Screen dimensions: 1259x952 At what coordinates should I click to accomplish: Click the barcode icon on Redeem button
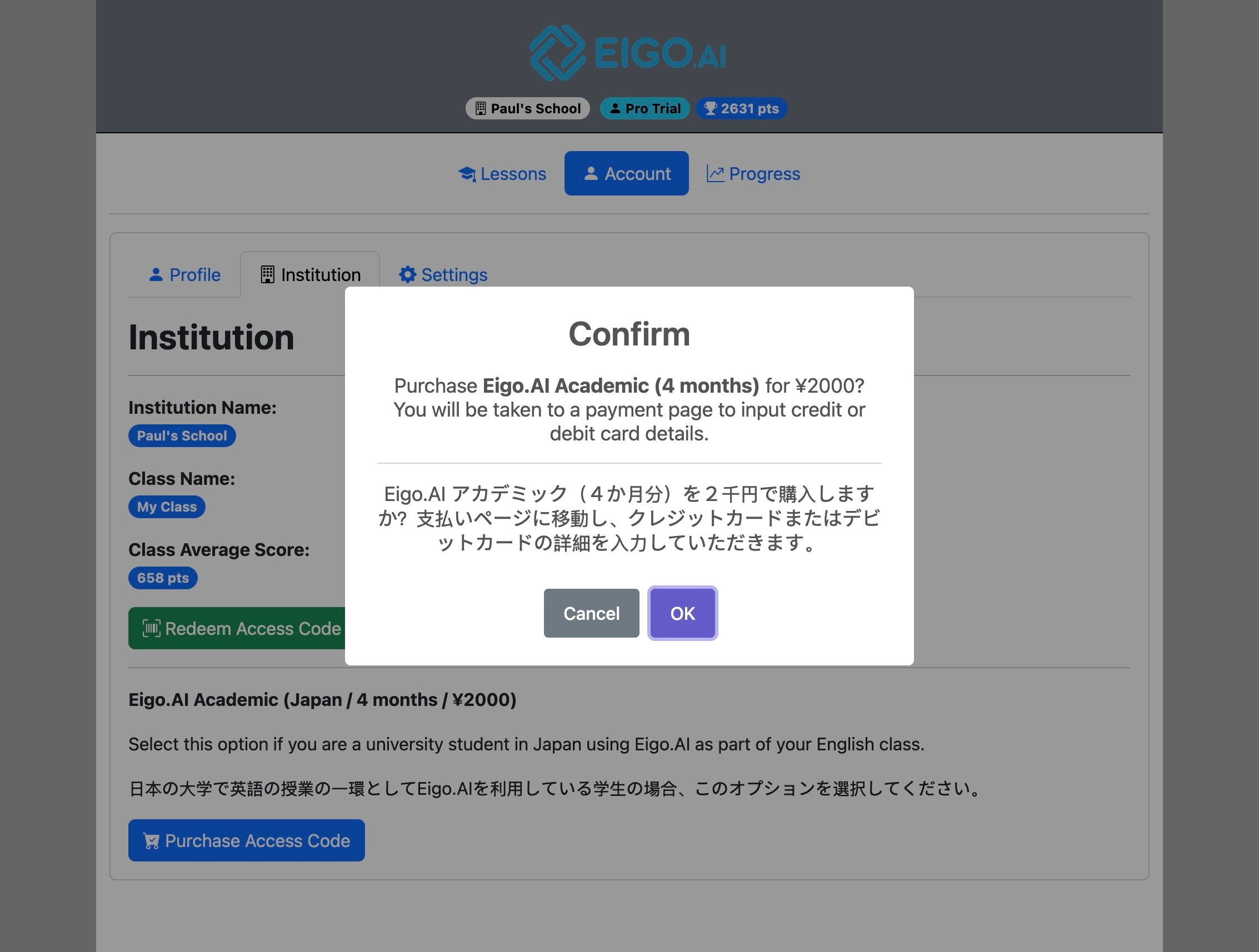151,628
